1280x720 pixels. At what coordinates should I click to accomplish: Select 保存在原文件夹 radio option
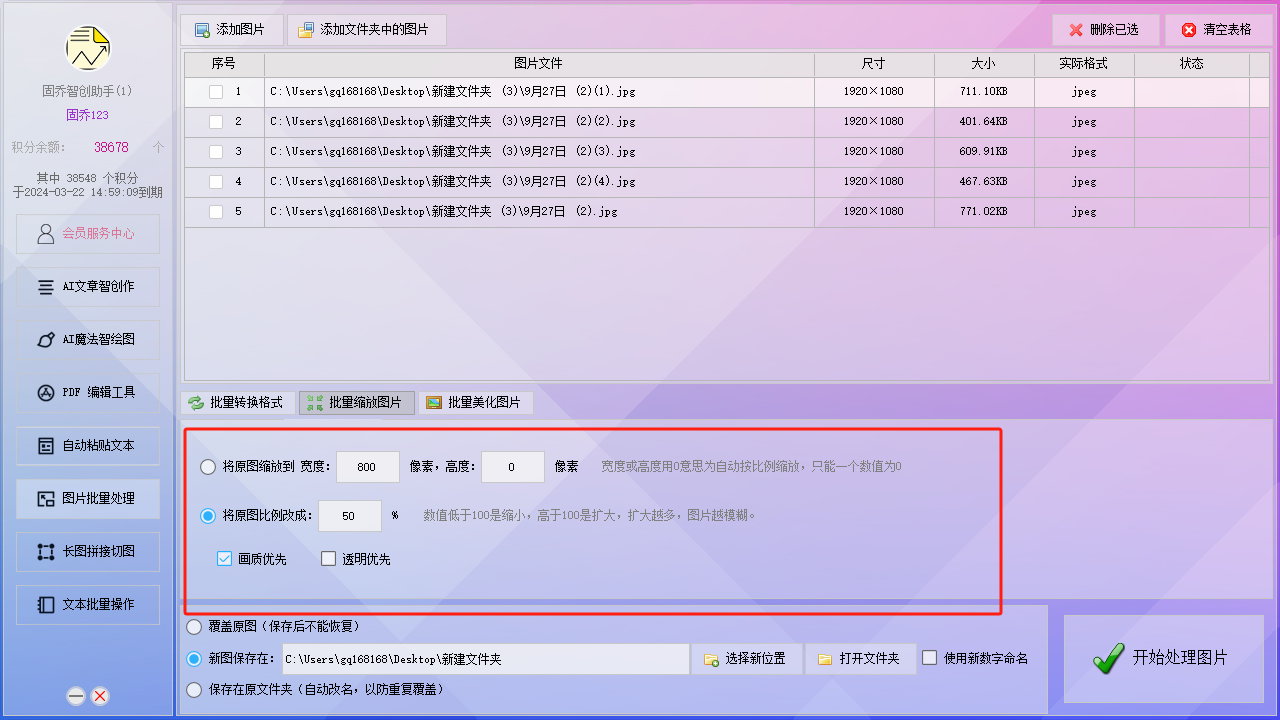click(194, 690)
